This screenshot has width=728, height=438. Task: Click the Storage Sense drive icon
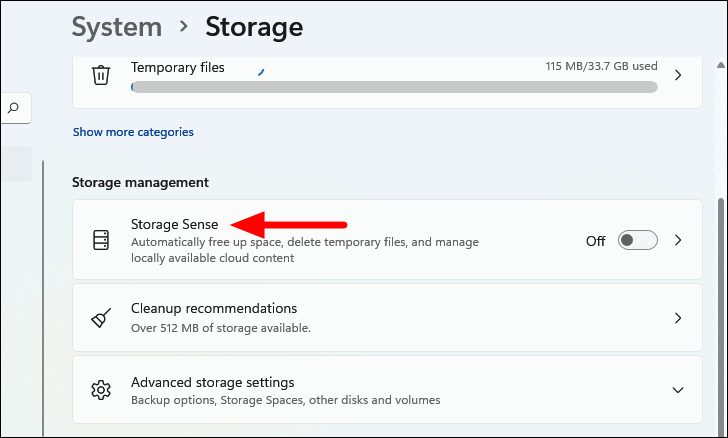pyautogui.click(x=100, y=240)
